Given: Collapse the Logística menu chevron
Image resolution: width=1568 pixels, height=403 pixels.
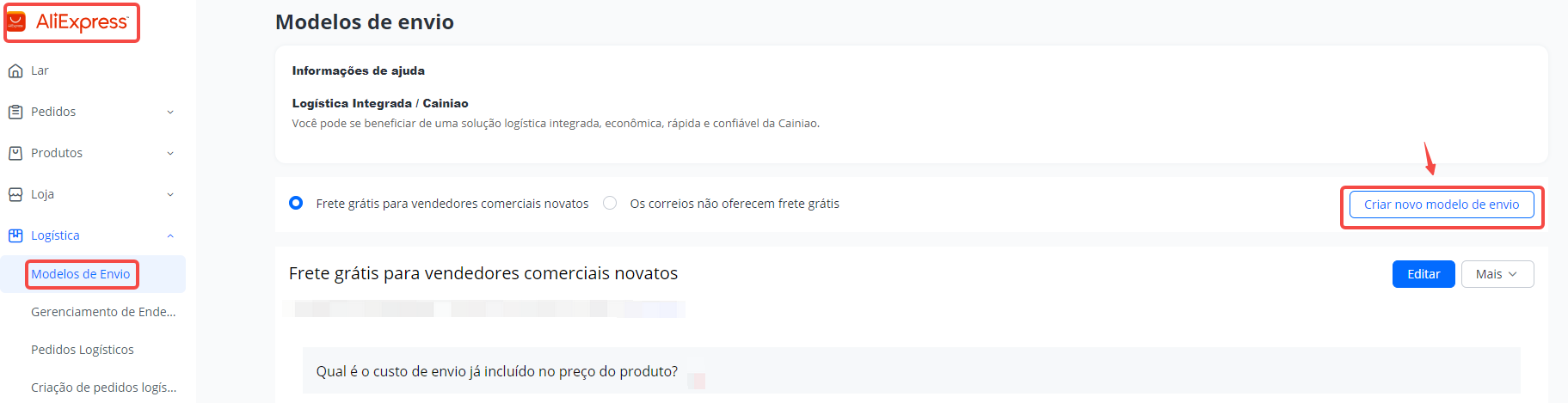Looking at the screenshot, I should coord(170,235).
